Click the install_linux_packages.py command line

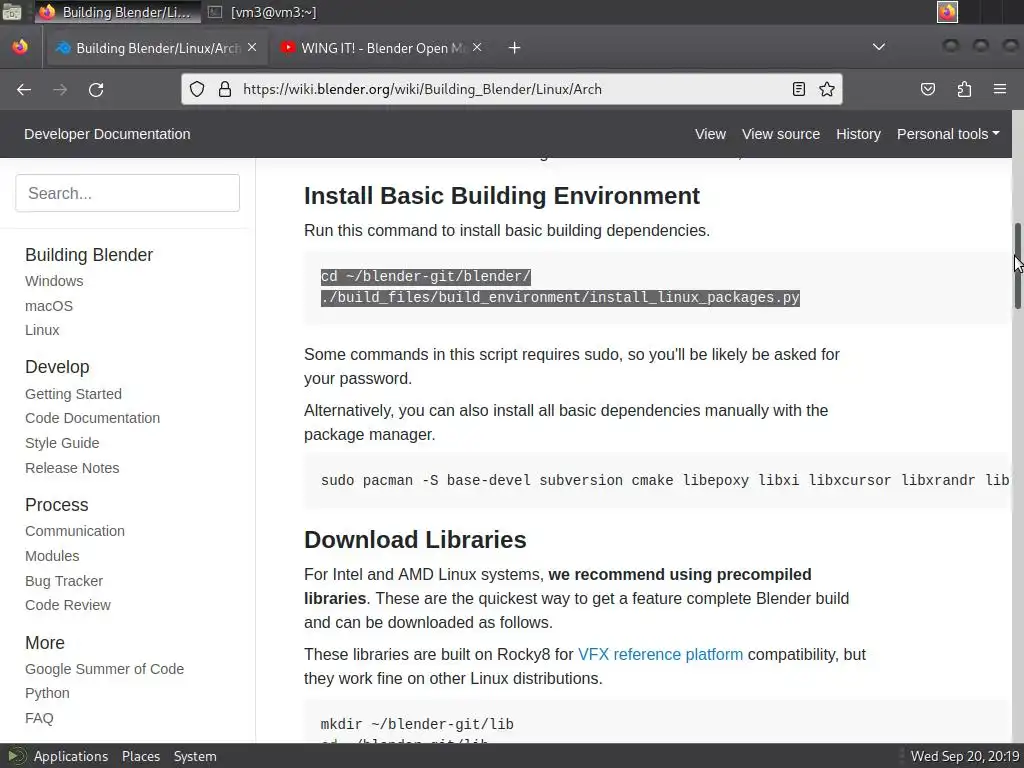(560, 297)
